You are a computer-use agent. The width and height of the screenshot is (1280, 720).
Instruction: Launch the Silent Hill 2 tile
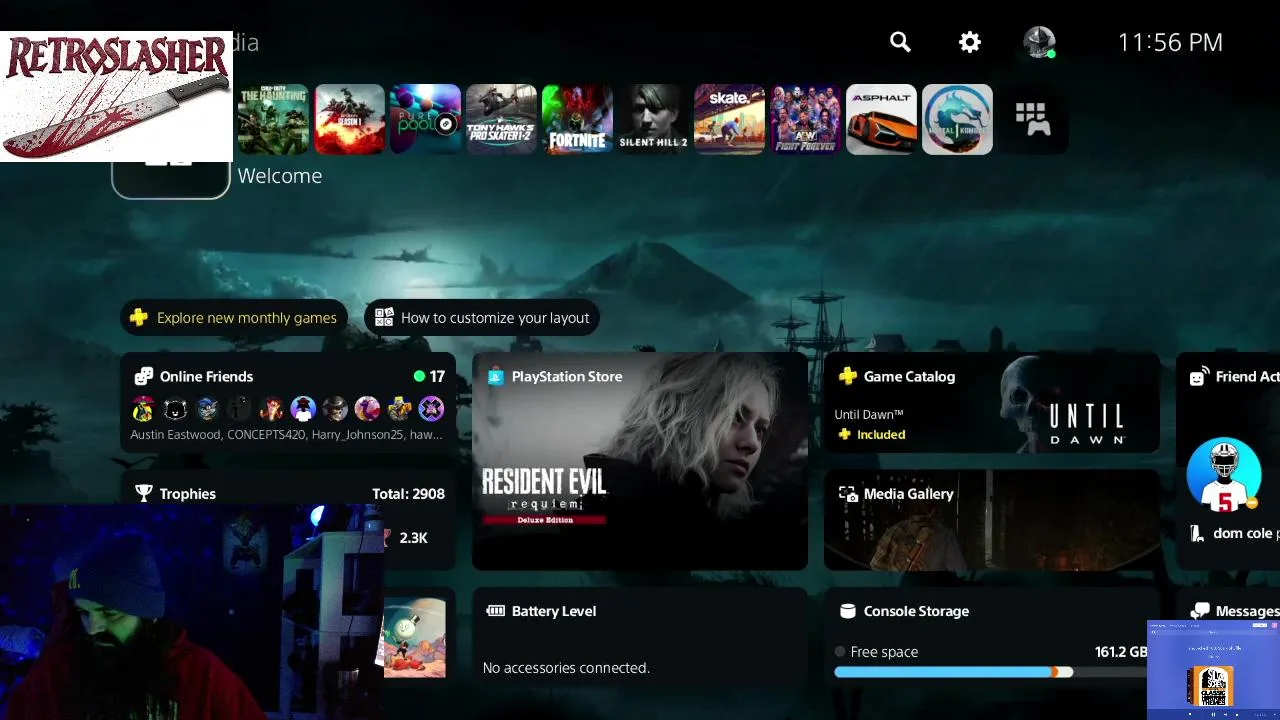pos(653,119)
